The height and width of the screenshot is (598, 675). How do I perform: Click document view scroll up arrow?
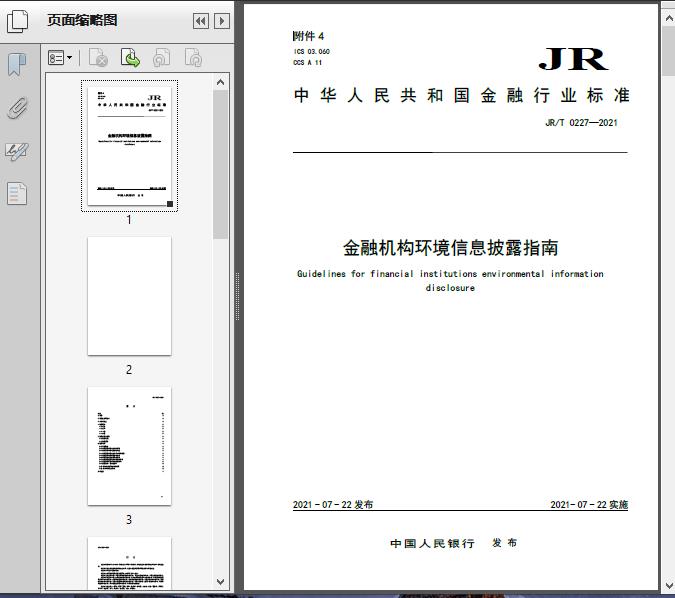pyautogui.click(x=669, y=18)
